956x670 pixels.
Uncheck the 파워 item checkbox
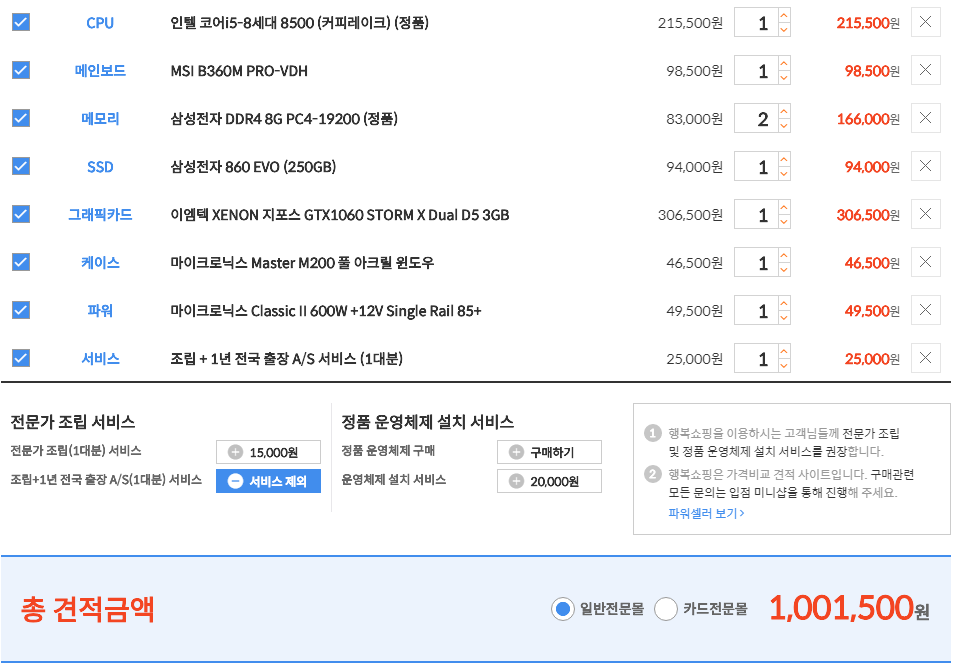[21, 310]
